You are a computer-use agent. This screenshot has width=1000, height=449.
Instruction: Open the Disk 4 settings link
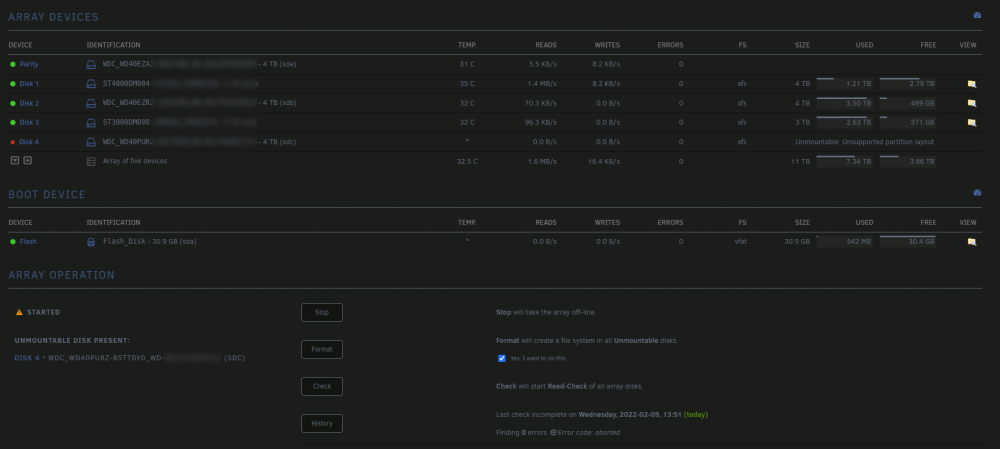click(x=29, y=142)
